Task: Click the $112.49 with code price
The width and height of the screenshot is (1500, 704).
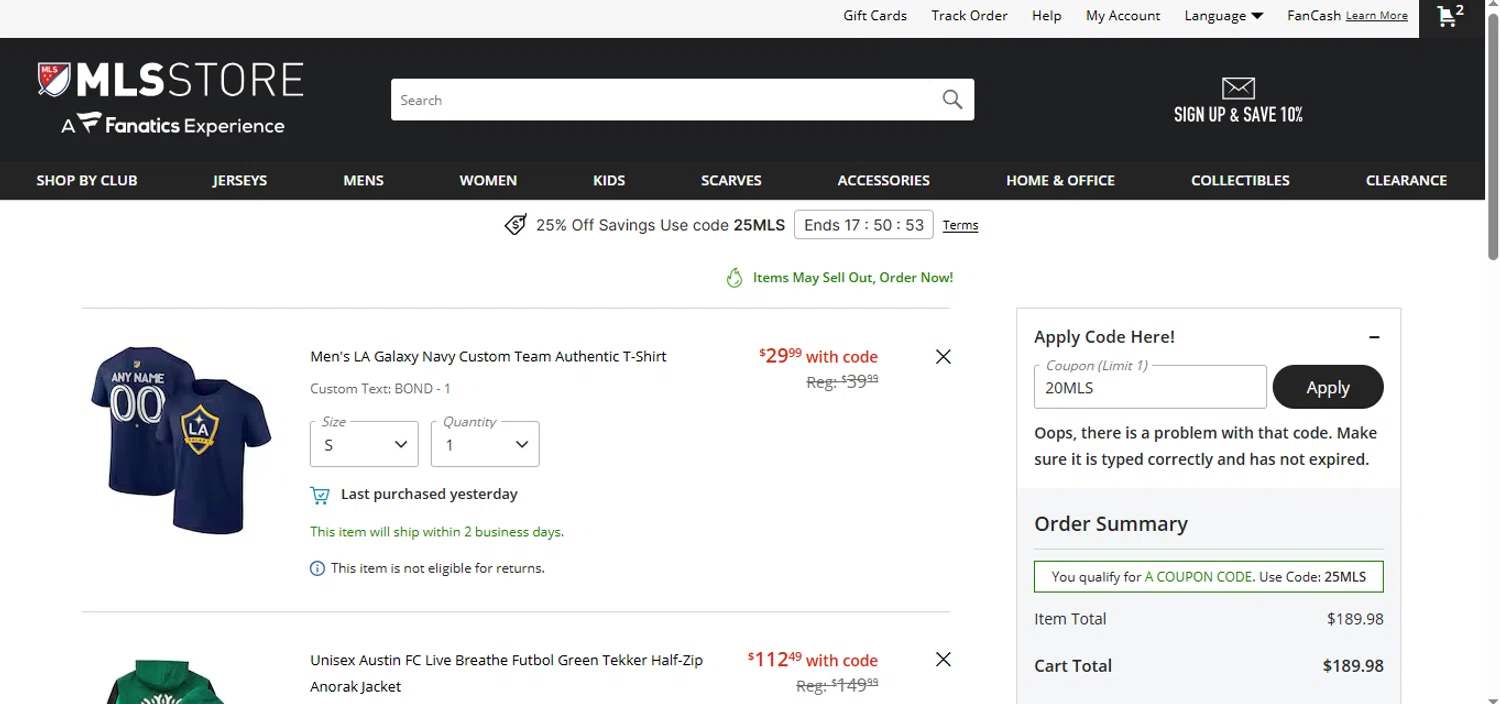Action: (x=812, y=659)
